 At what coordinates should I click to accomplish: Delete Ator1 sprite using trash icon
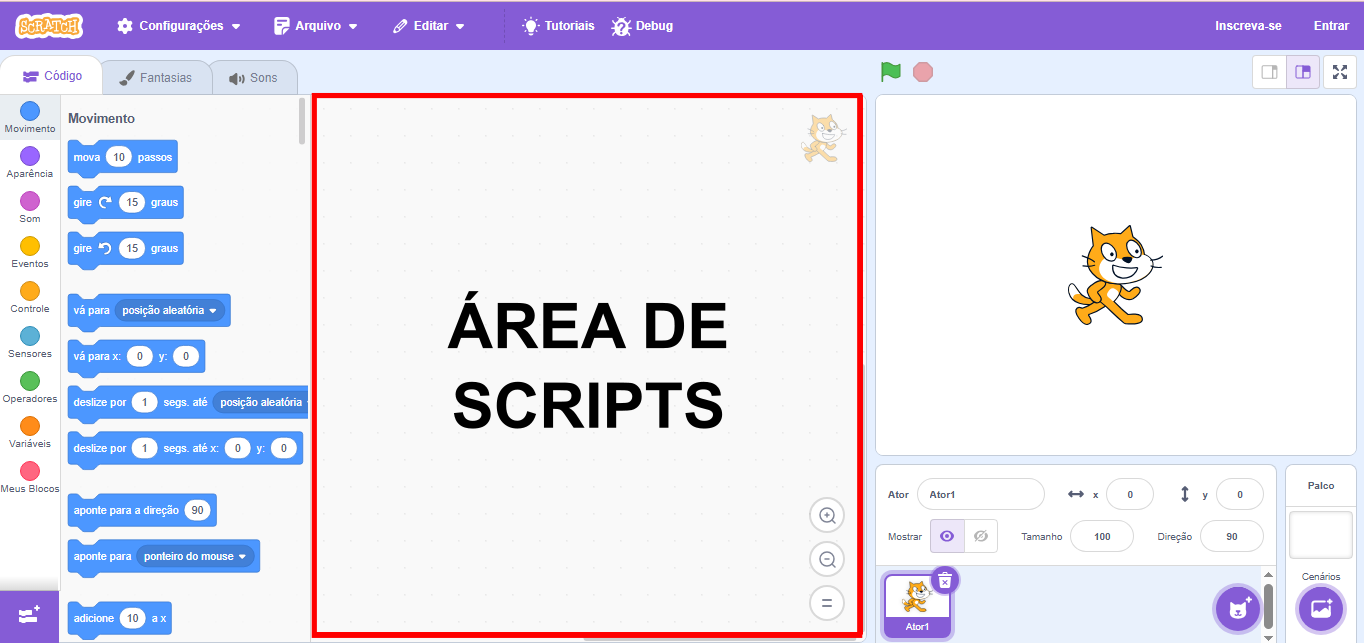pos(945,580)
